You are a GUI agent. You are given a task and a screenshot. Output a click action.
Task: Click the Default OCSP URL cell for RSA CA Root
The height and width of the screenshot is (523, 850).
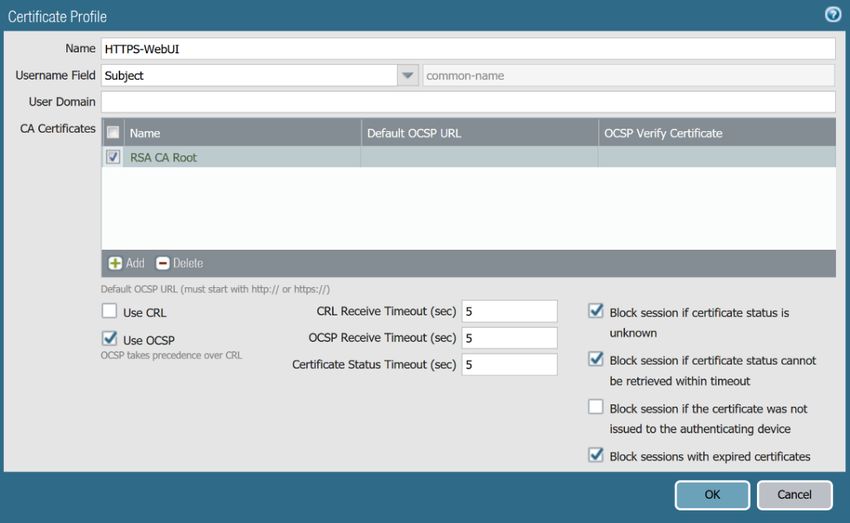point(480,157)
